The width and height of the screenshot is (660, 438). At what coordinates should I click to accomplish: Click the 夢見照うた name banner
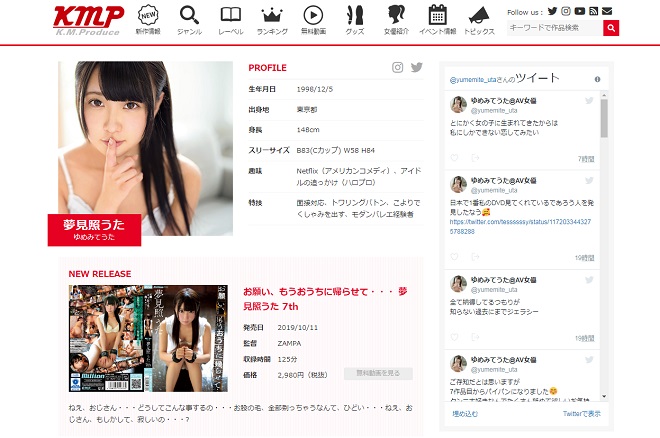click(x=94, y=230)
